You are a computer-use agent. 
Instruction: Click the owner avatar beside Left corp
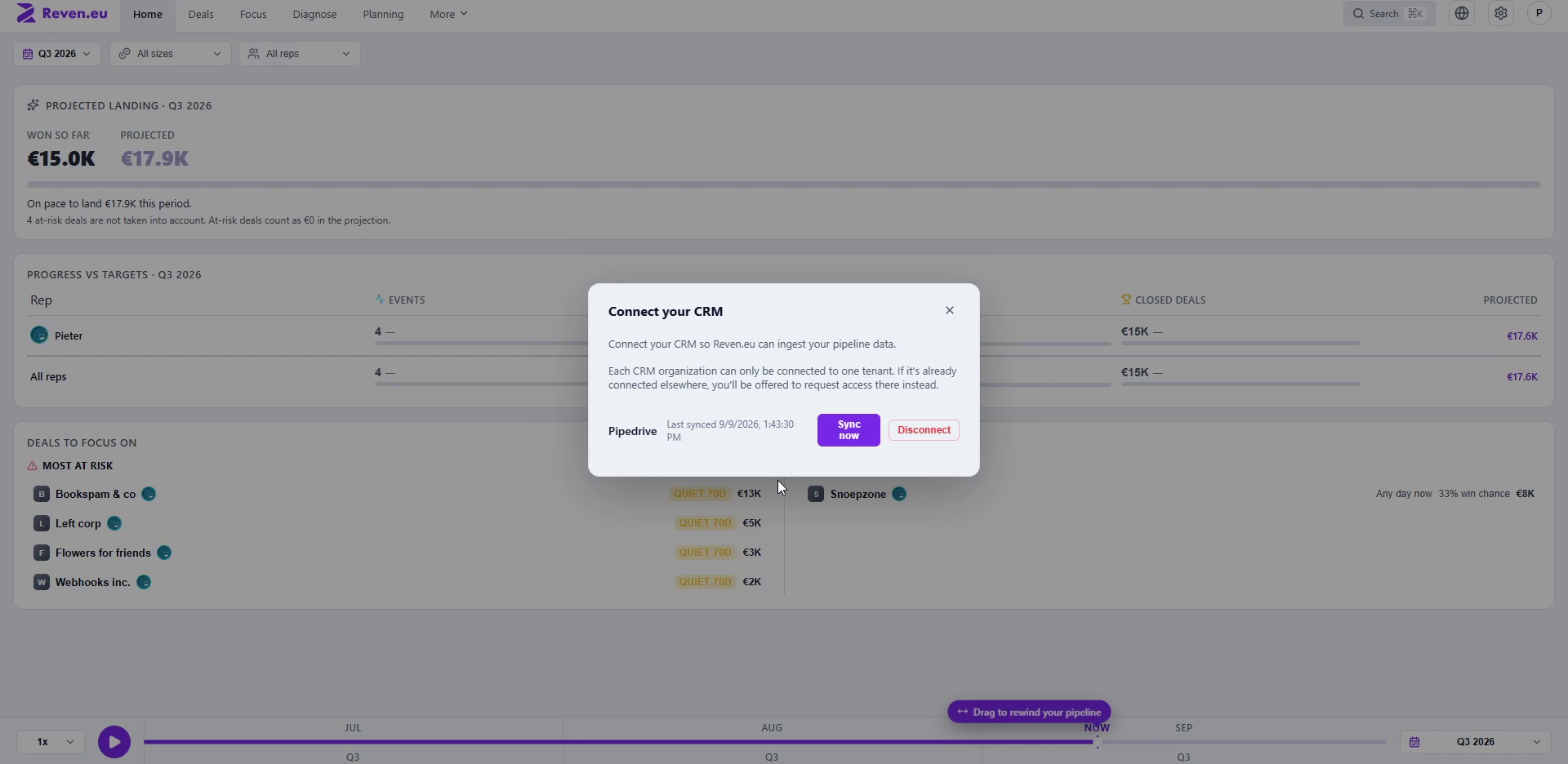click(114, 523)
